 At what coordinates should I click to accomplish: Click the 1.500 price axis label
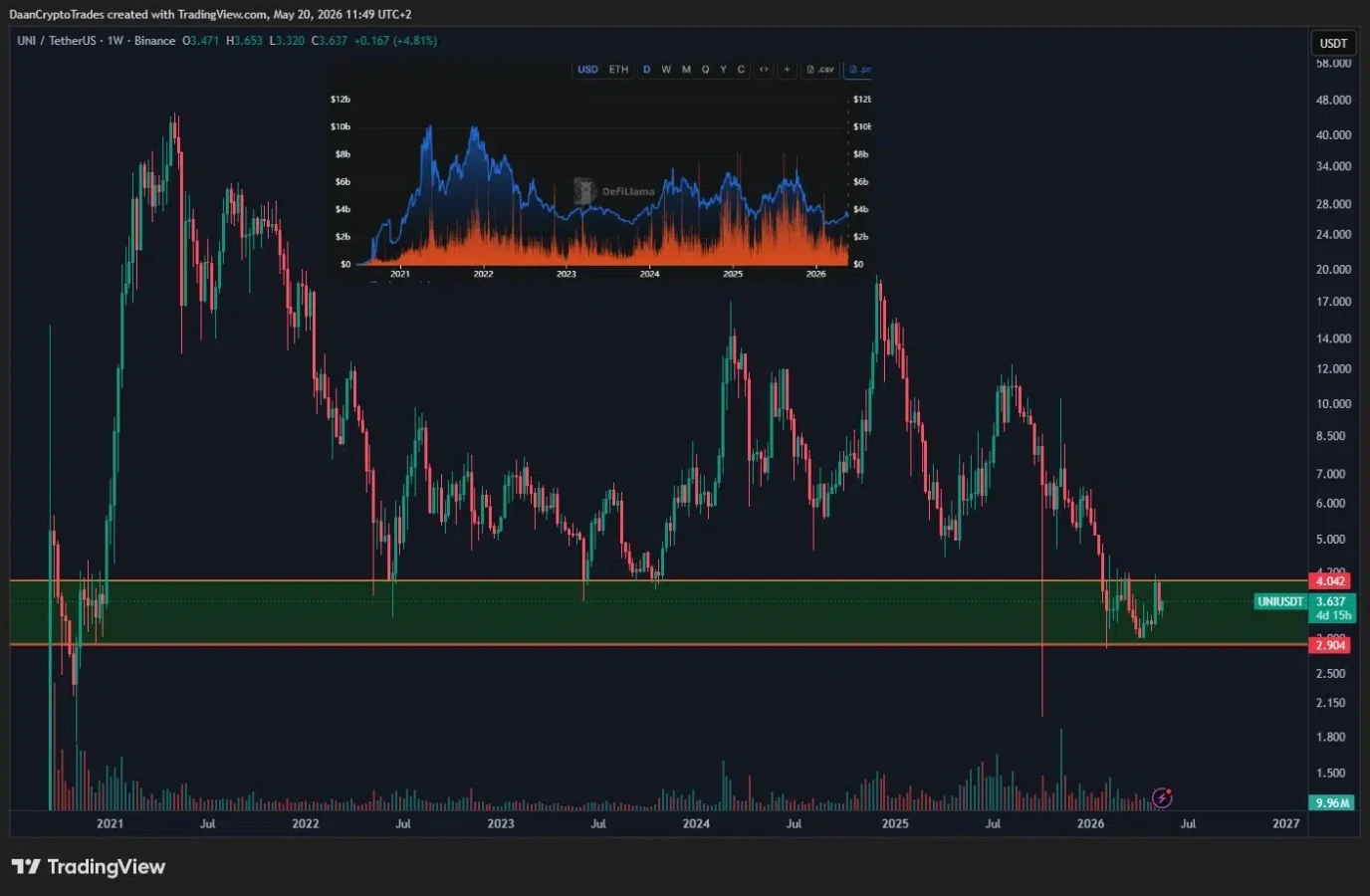click(x=1330, y=774)
